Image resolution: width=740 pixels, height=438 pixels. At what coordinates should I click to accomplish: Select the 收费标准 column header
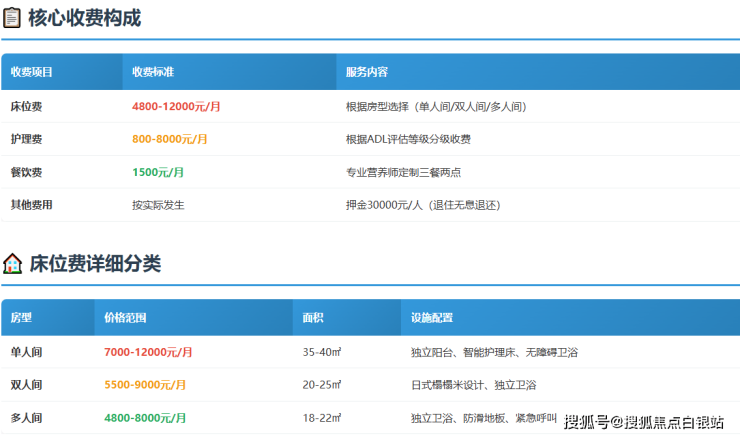(x=153, y=72)
